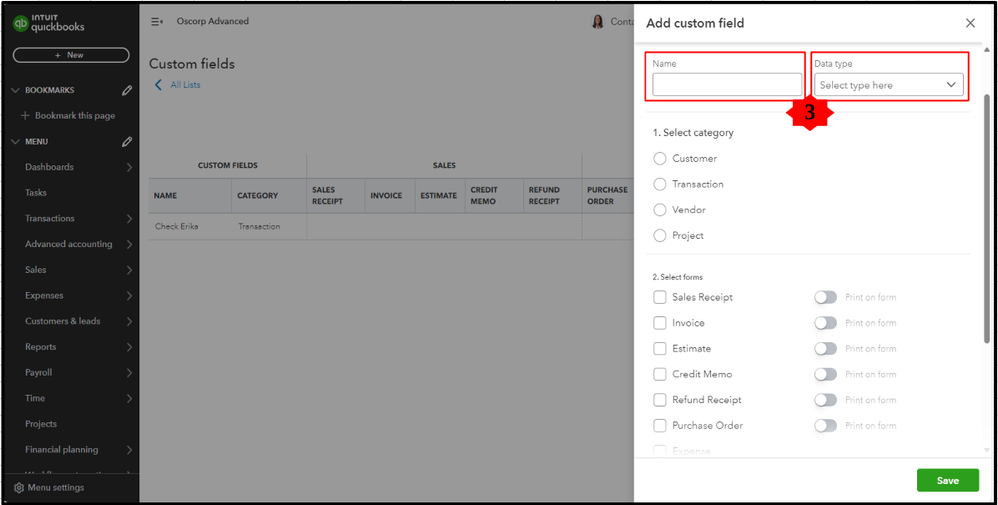Click the plus icon for Bookmark this page

point(25,116)
